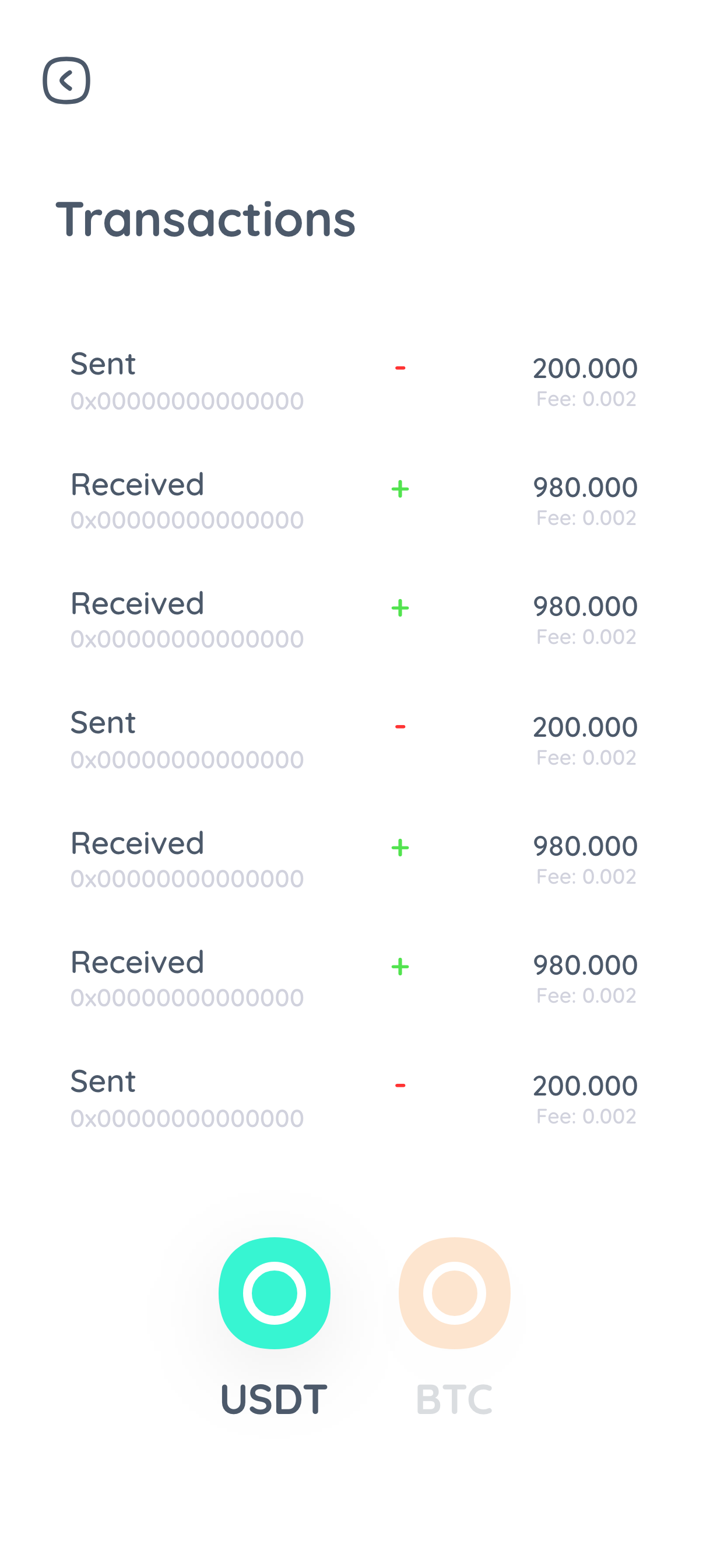Go back using the back arrow icon
Screen dimensions: 724x1568
click(66, 80)
